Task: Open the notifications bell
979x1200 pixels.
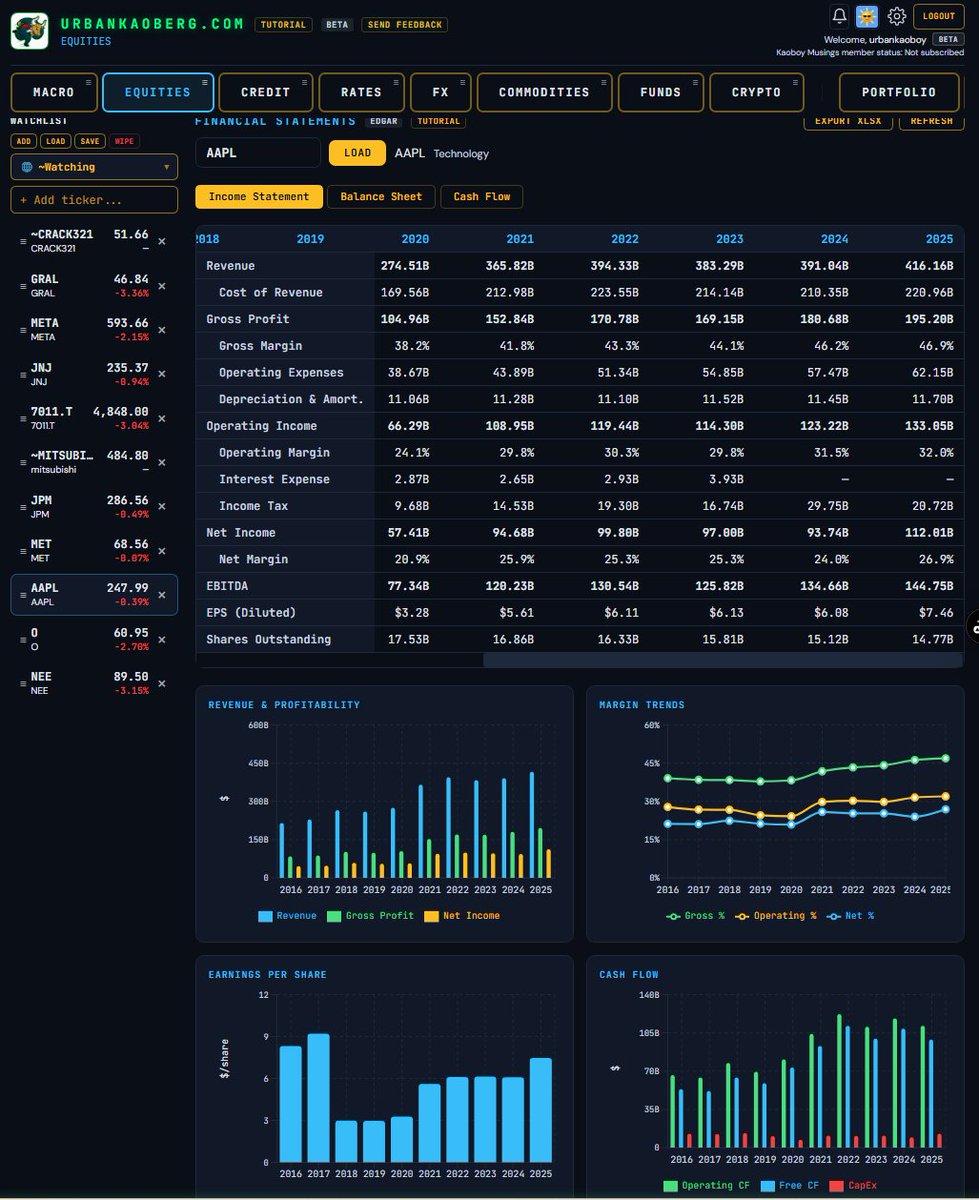Action: pyautogui.click(x=840, y=16)
